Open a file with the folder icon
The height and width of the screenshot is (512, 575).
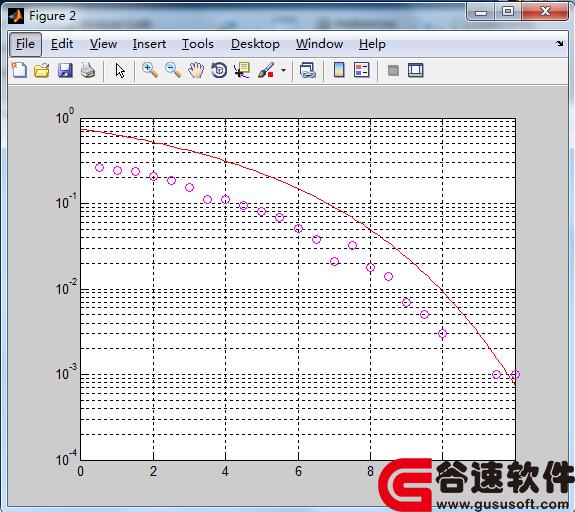tap(42, 70)
